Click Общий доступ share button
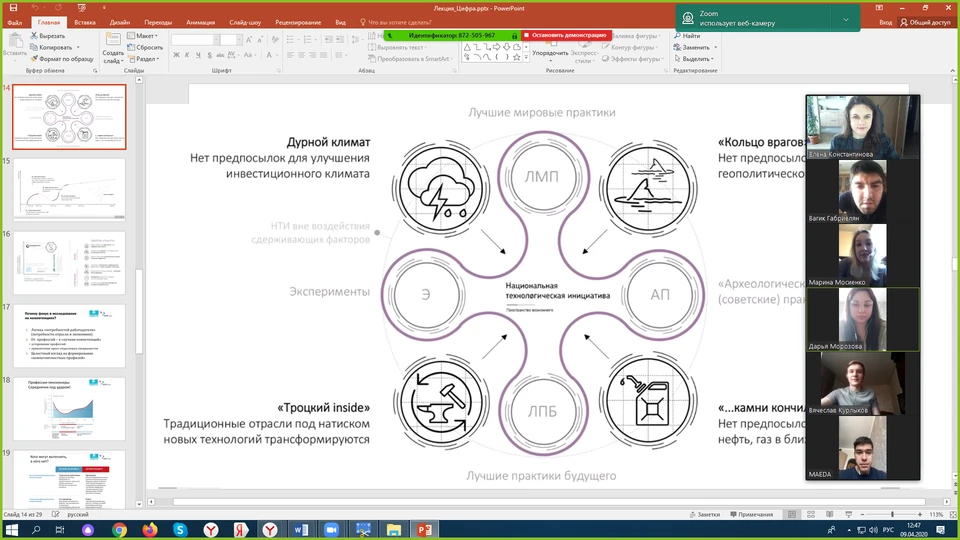This screenshot has width=960, height=540. [925, 22]
